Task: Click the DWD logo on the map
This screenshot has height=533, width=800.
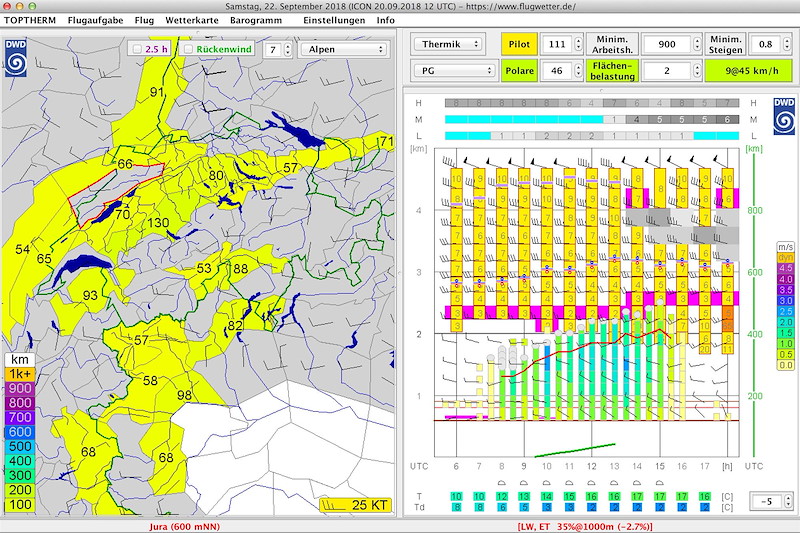Action: click(x=15, y=58)
